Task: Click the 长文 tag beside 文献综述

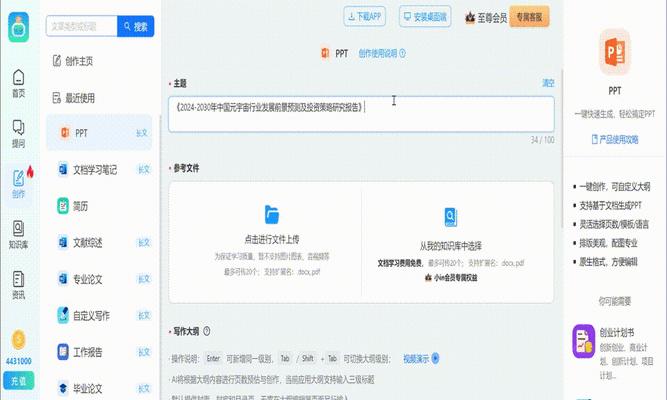Action: pyautogui.click(x=144, y=243)
